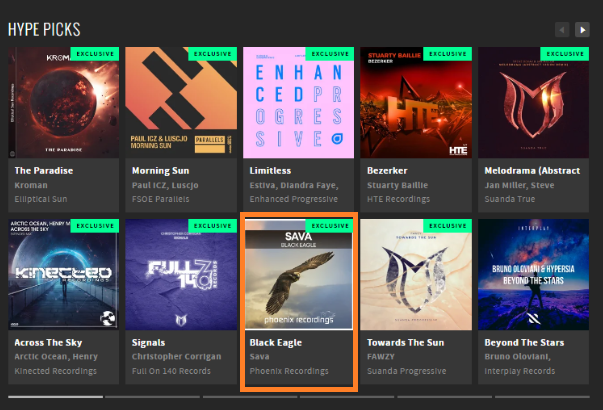Open label Suanda Progressive
The image size is (603, 410).
[x=406, y=371]
